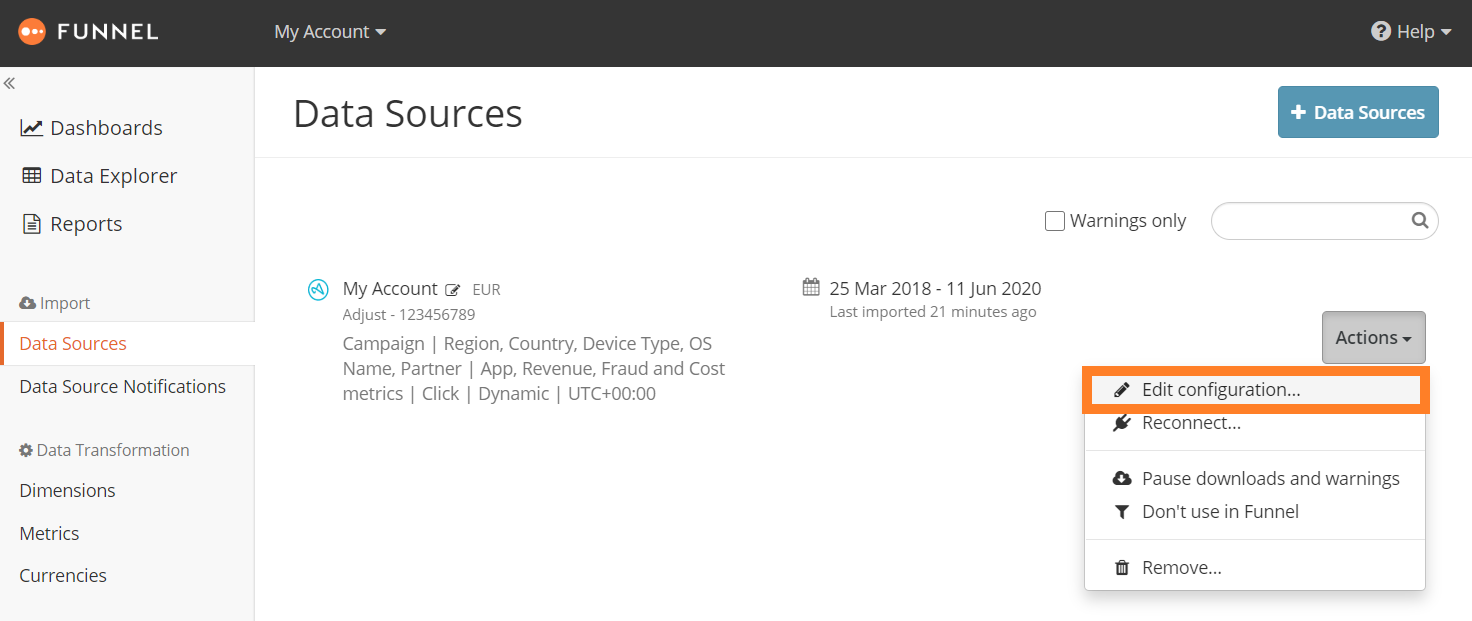Open the Help dropdown menu
The height and width of the screenshot is (621, 1472).
coord(1411,32)
